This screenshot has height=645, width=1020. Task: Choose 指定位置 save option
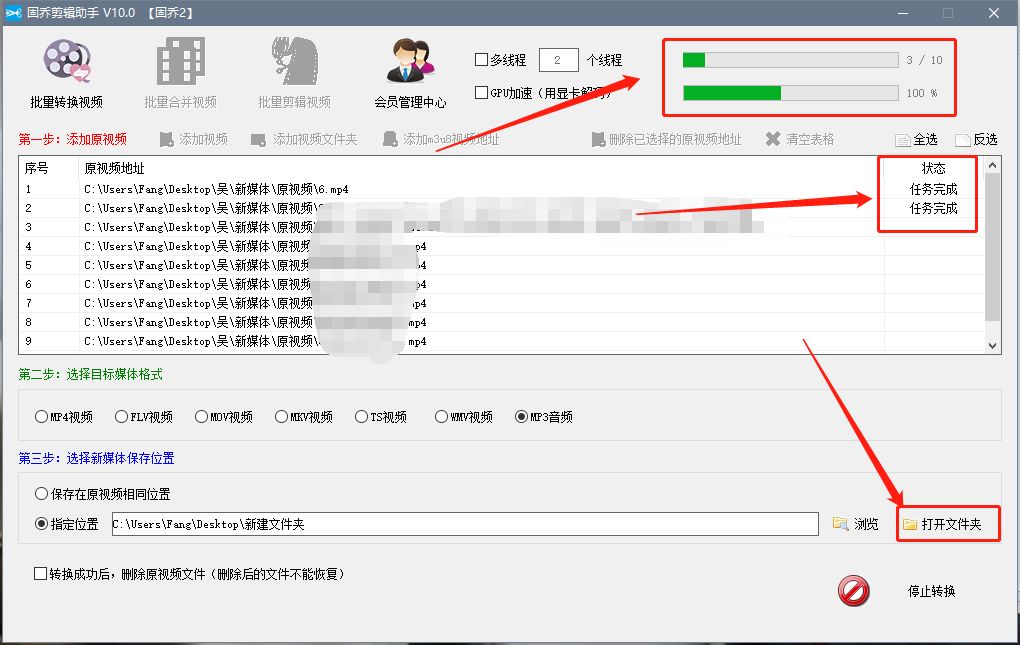click(66, 524)
